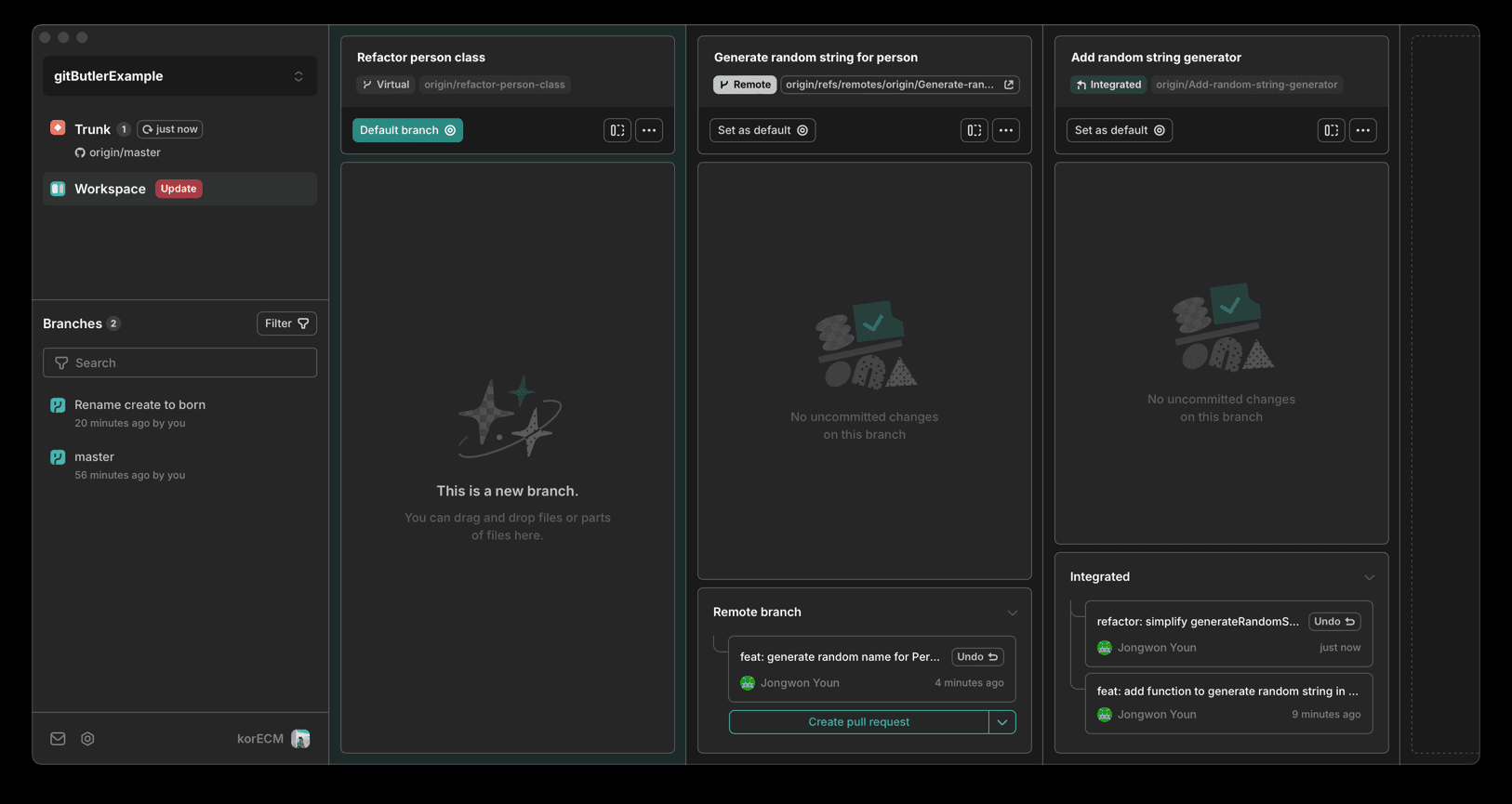Open the settings gear icon

point(87,739)
